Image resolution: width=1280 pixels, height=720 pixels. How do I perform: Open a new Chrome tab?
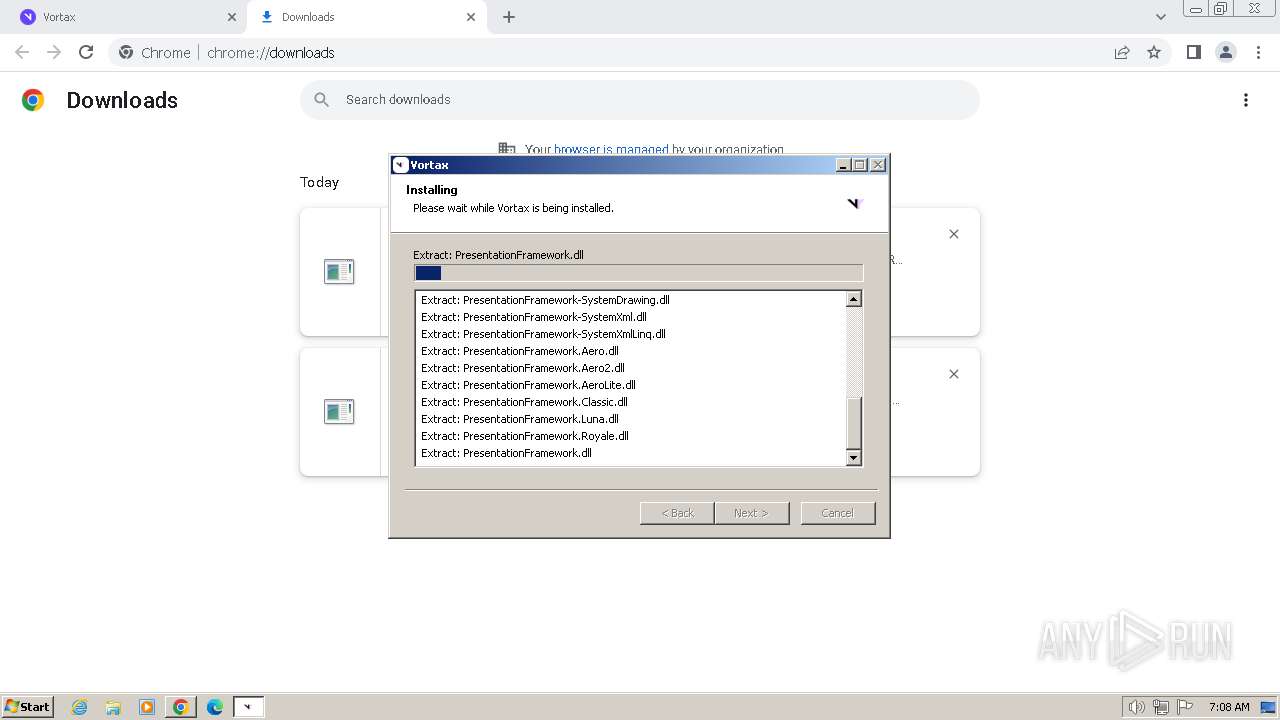pyautogui.click(x=509, y=17)
